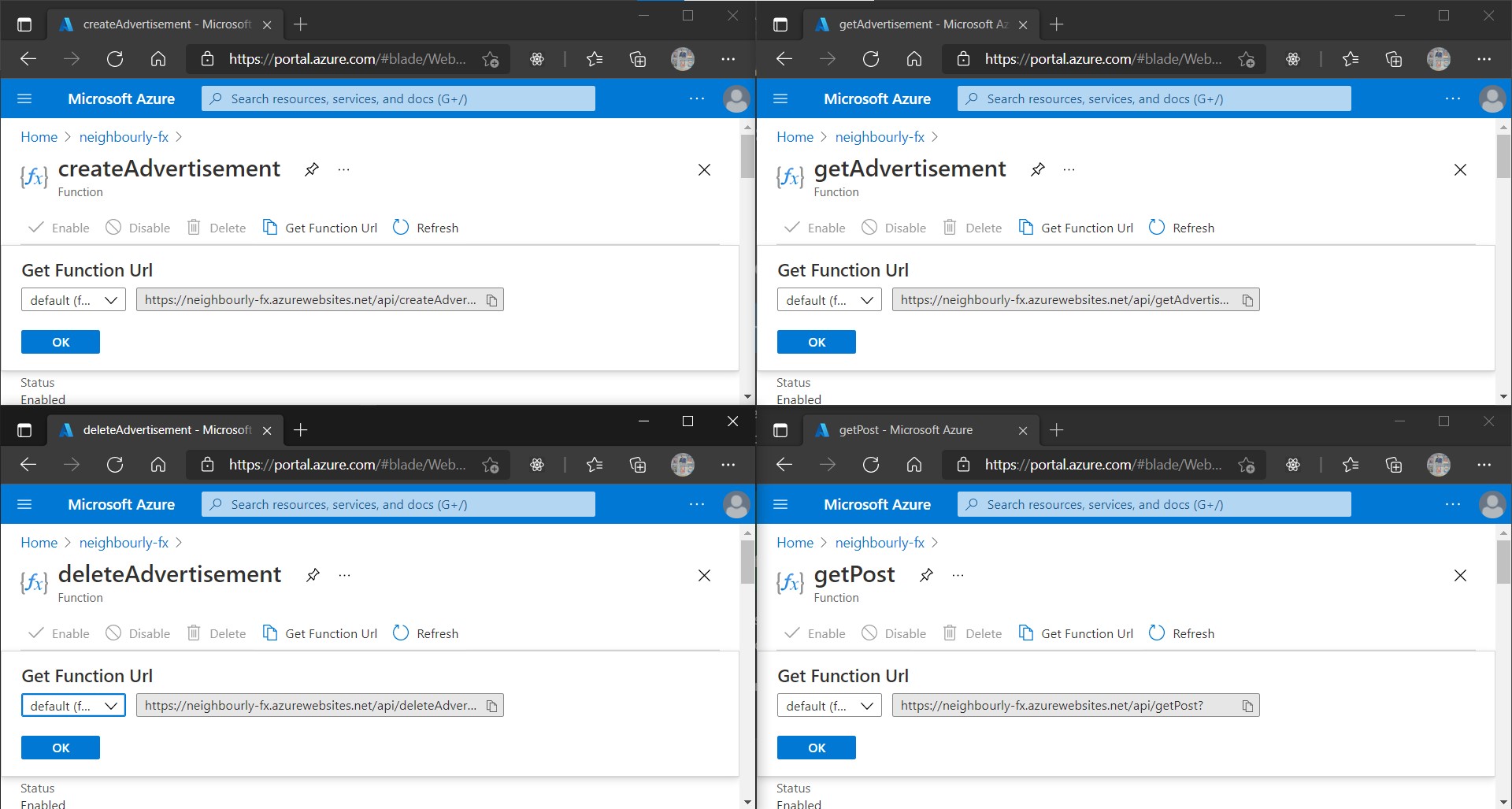The height and width of the screenshot is (809, 1512).
Task: Open Collections in deleteAdvertisement browser window
Action: coord(638,465)
